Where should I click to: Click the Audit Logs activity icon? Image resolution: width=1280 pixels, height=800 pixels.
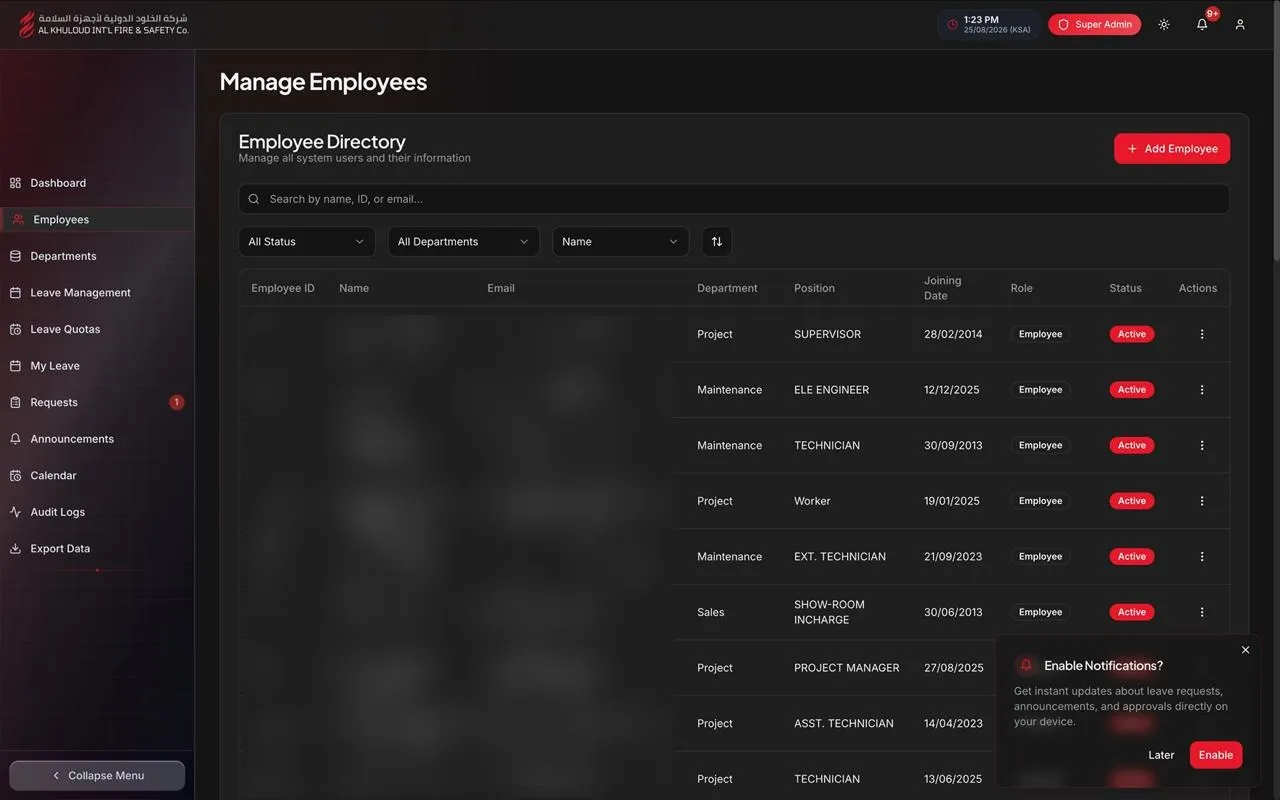(15, 512)
